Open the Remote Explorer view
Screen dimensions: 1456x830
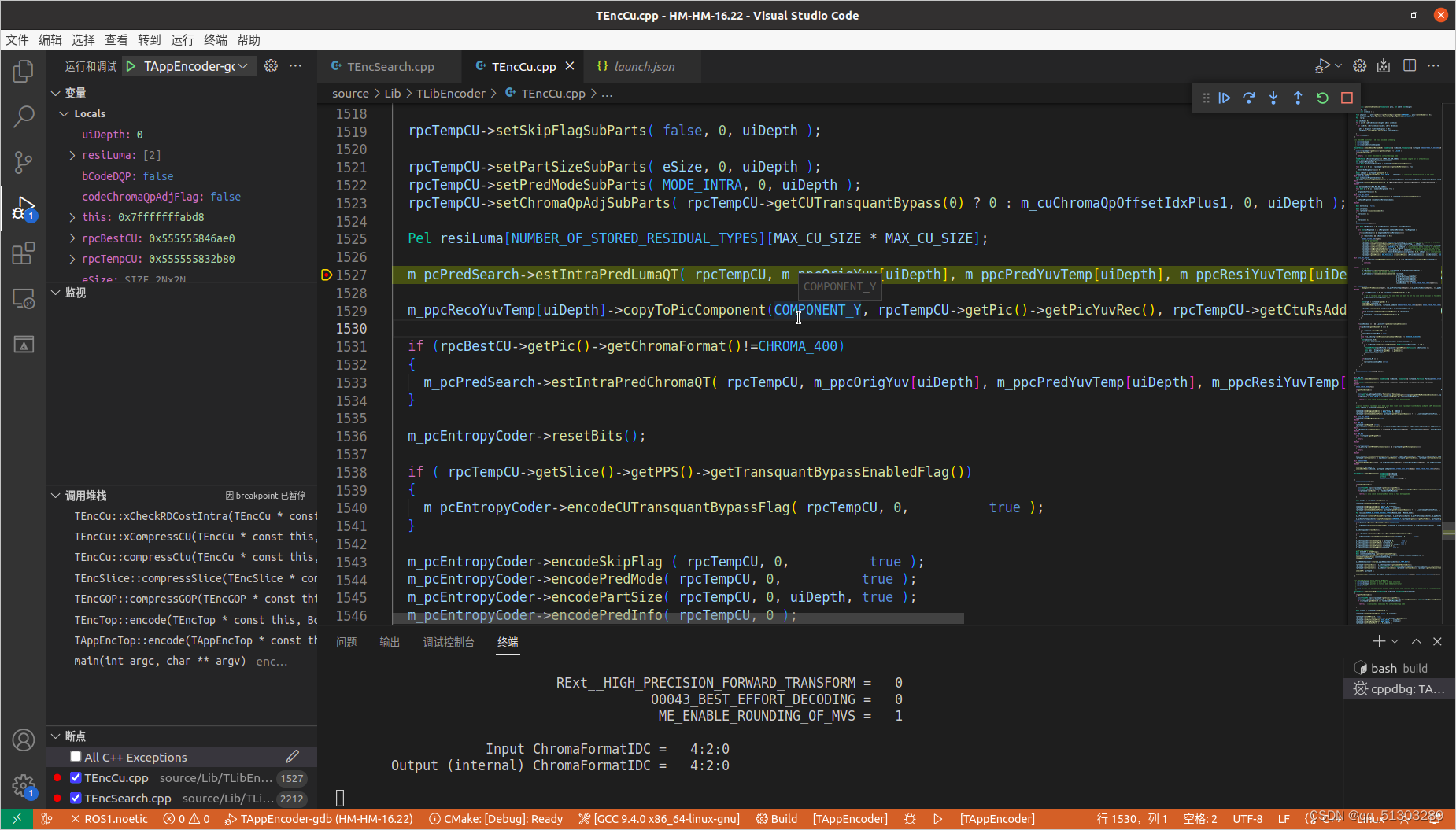24,299
